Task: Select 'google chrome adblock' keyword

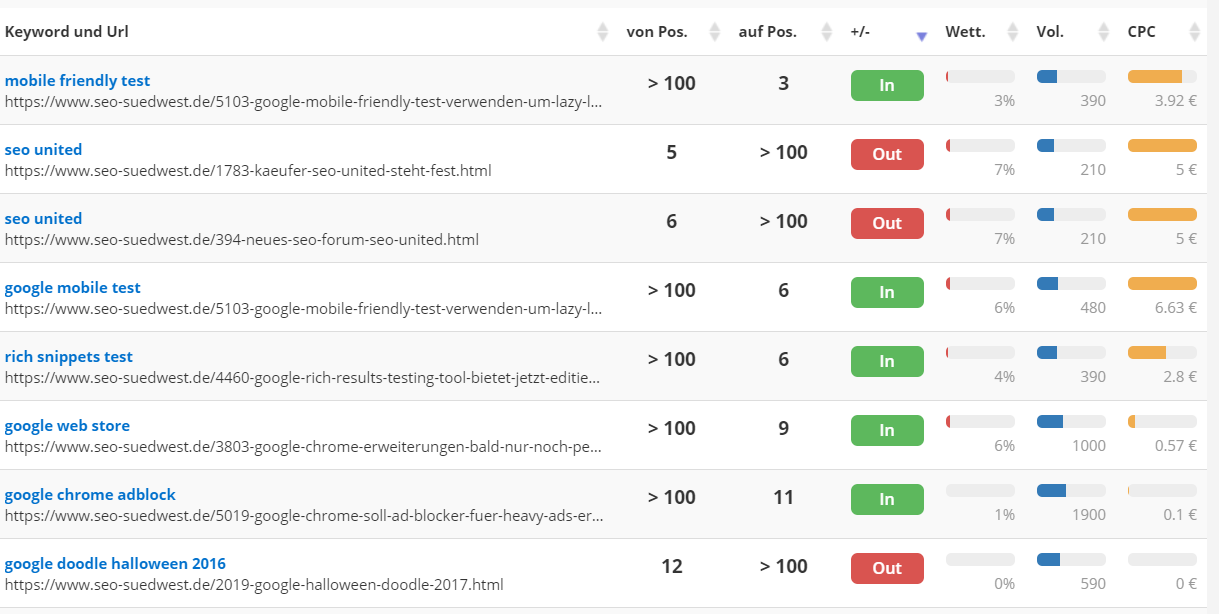Action: coord(90,495)
